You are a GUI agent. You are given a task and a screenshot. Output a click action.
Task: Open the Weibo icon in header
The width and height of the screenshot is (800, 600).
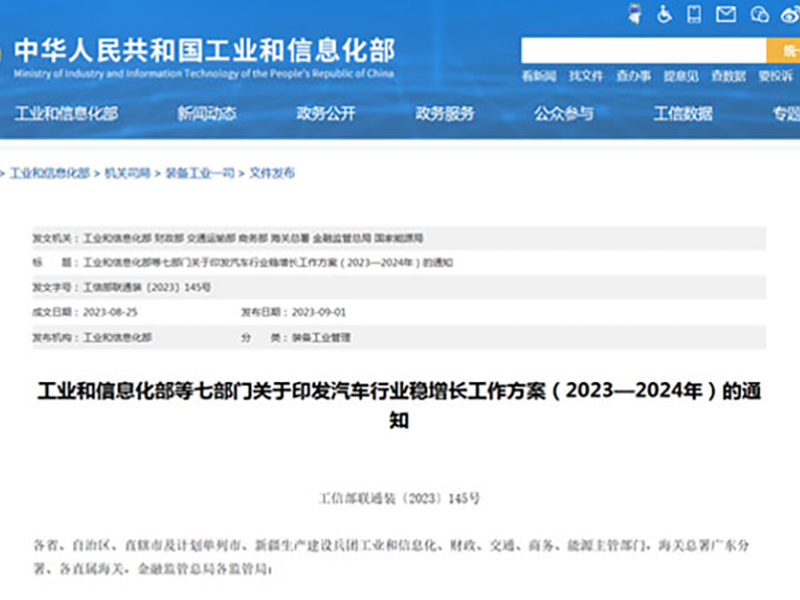790,14
